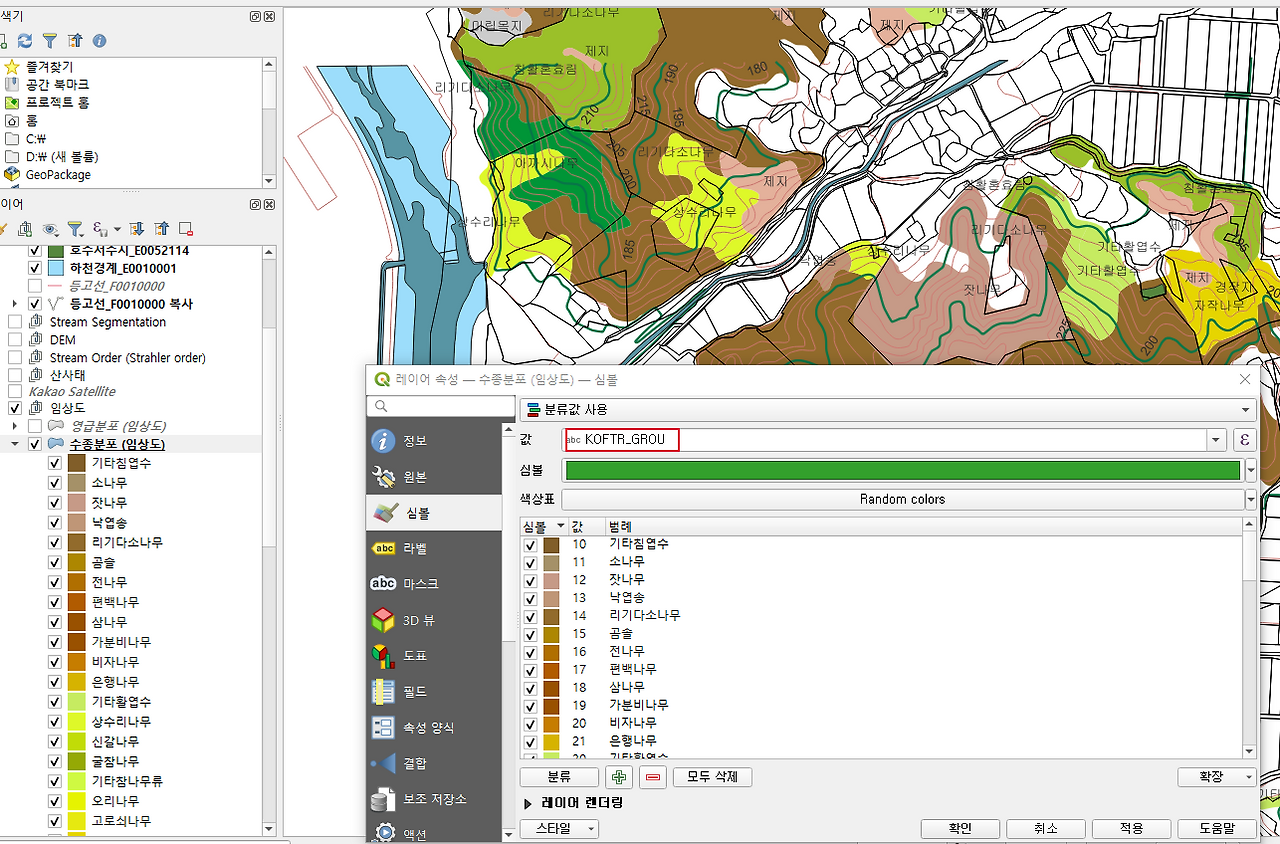The image size is (1280, 844).
Task: Open the Layer Styling panel paintbrush icon
Action: pyautogui.click(x=6, y=229)
